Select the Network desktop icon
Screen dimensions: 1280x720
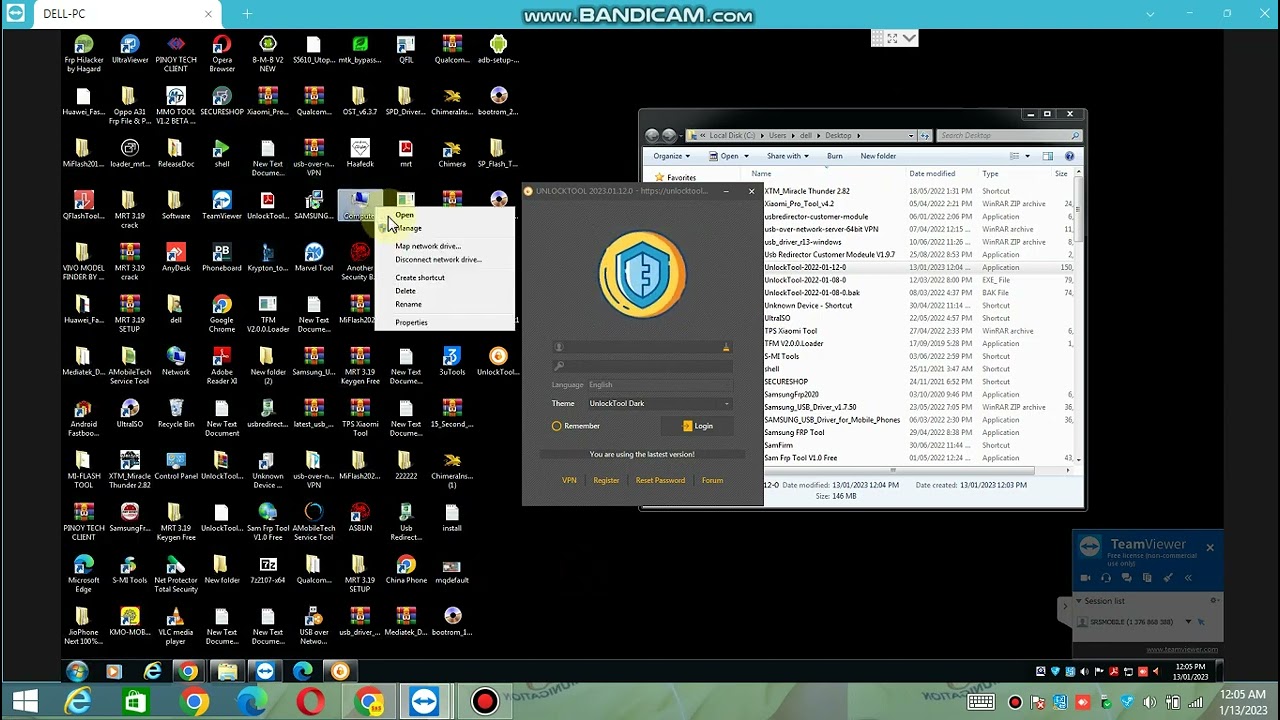[176, 362]
